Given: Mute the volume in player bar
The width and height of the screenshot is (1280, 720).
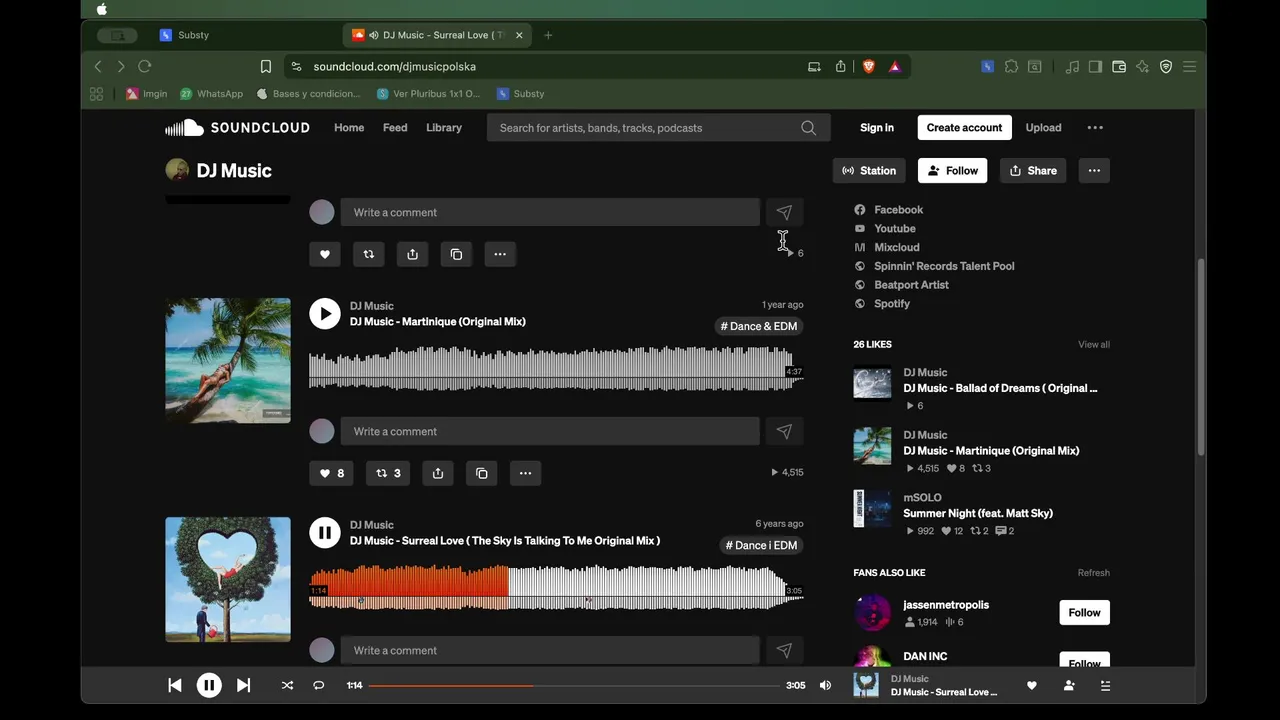Looking at the screenshot, I should click(825, 685).
